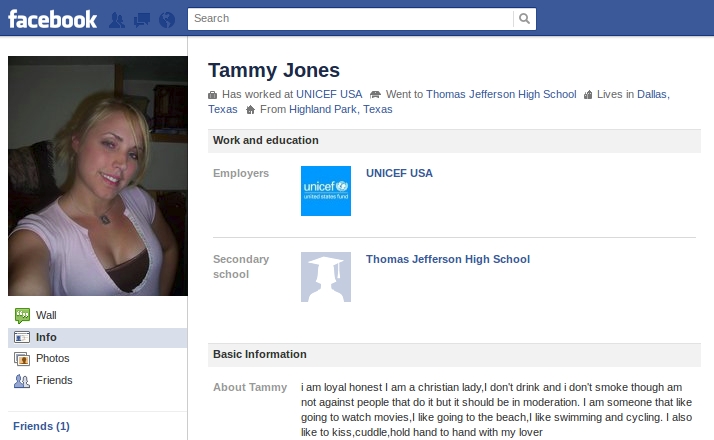Click the Work and education header
Image resolution: width=714 pixels, height=440 pixels.
pos(454,141)
